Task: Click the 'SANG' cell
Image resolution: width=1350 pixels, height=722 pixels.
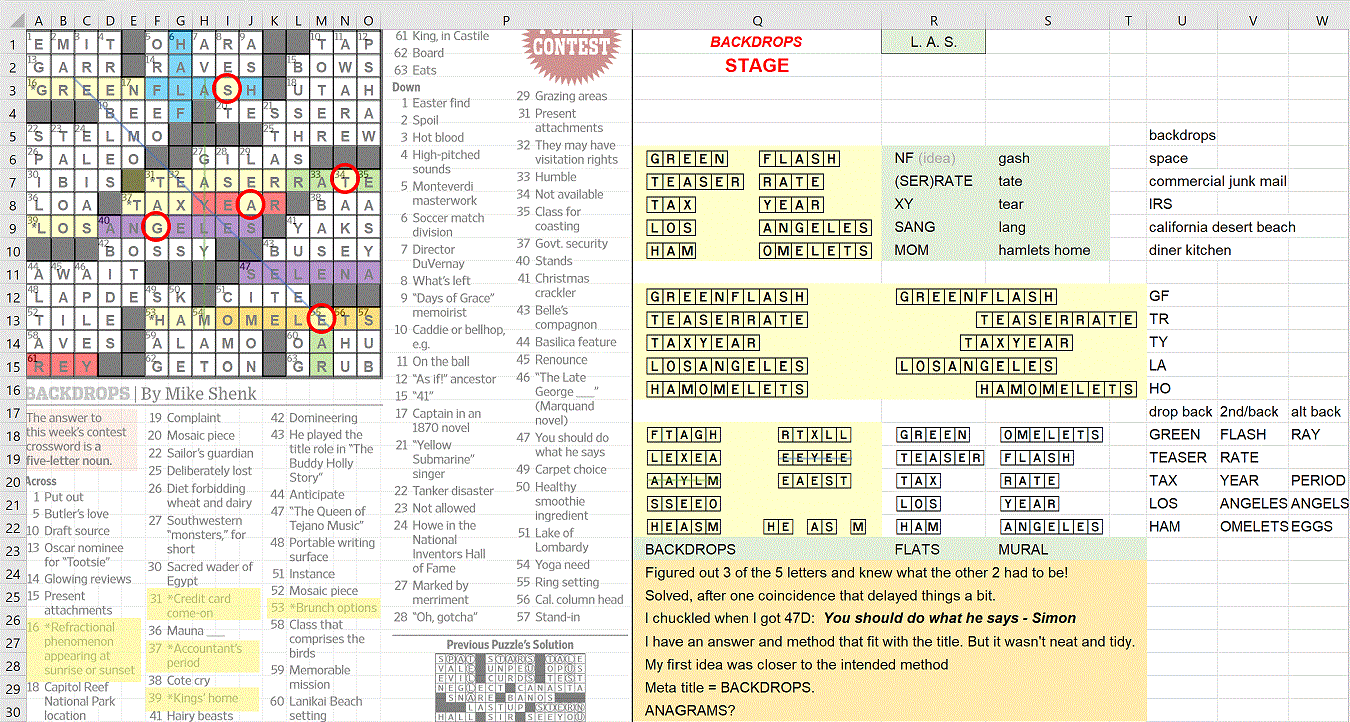Action: click(934, 227)
